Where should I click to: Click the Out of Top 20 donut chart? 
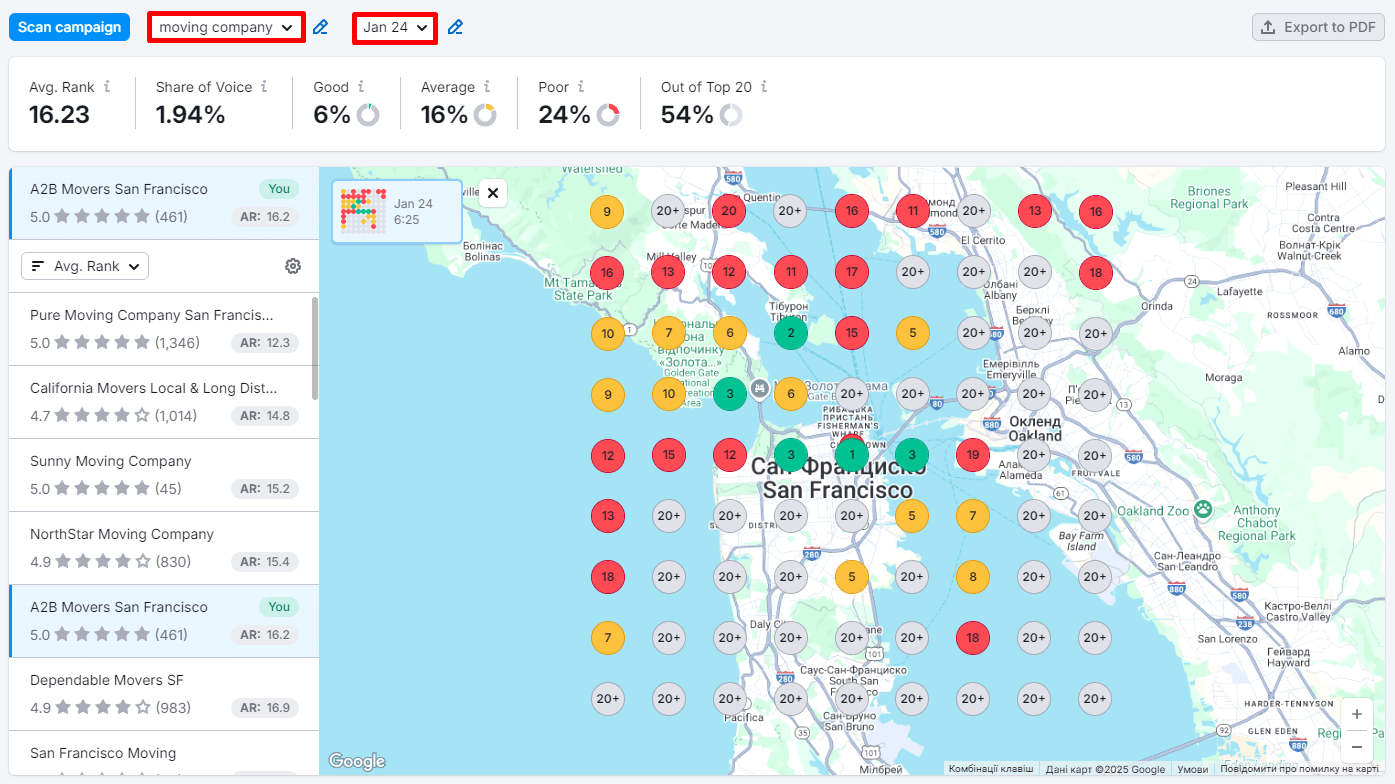pos(731,115)
